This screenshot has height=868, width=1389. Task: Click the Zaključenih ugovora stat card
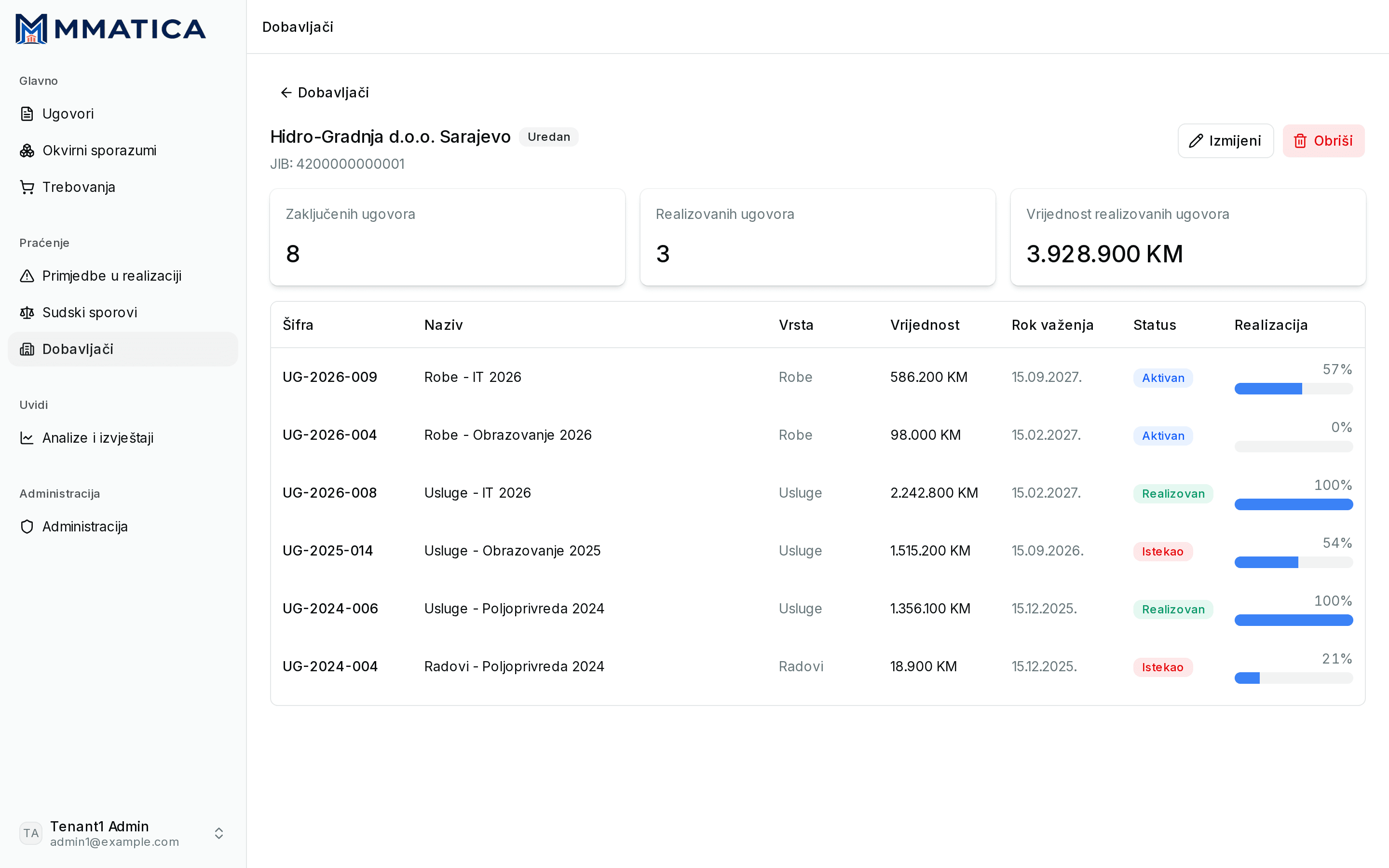pyautogui.click(x=448, y=237)
